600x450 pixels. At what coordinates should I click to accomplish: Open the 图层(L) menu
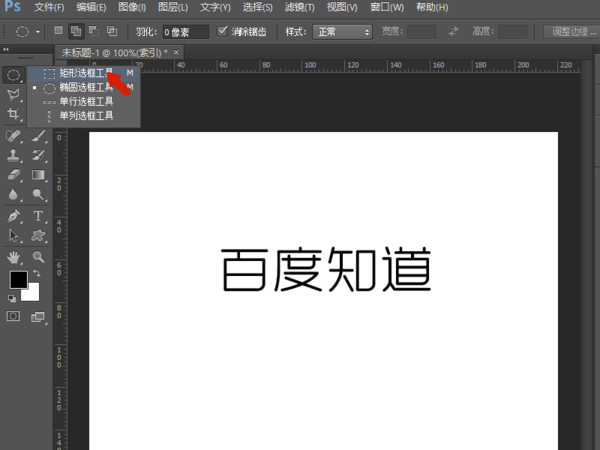[173, 7]
